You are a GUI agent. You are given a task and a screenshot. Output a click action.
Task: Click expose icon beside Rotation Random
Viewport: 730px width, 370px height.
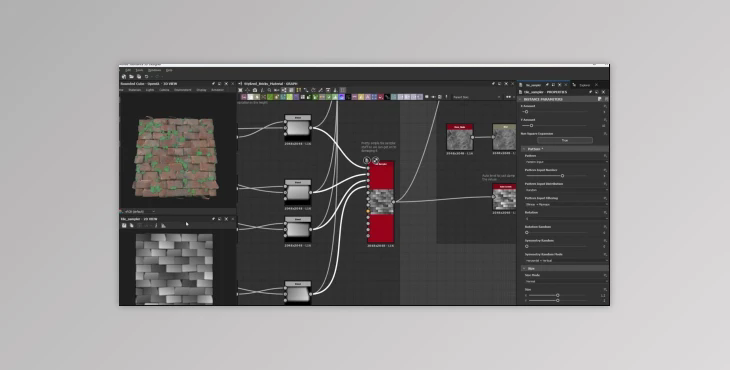click(605, 227)
